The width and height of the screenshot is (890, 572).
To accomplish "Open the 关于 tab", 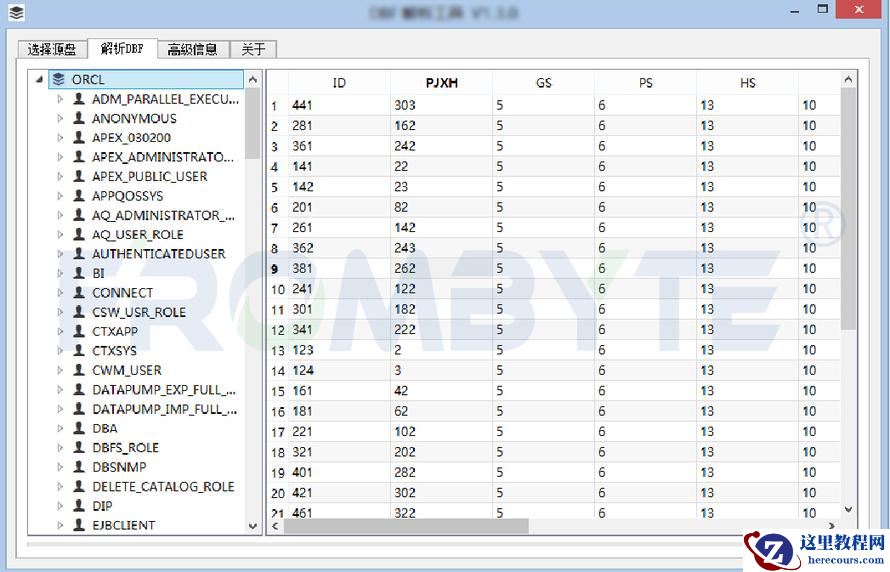I will [x=253, y=49].
